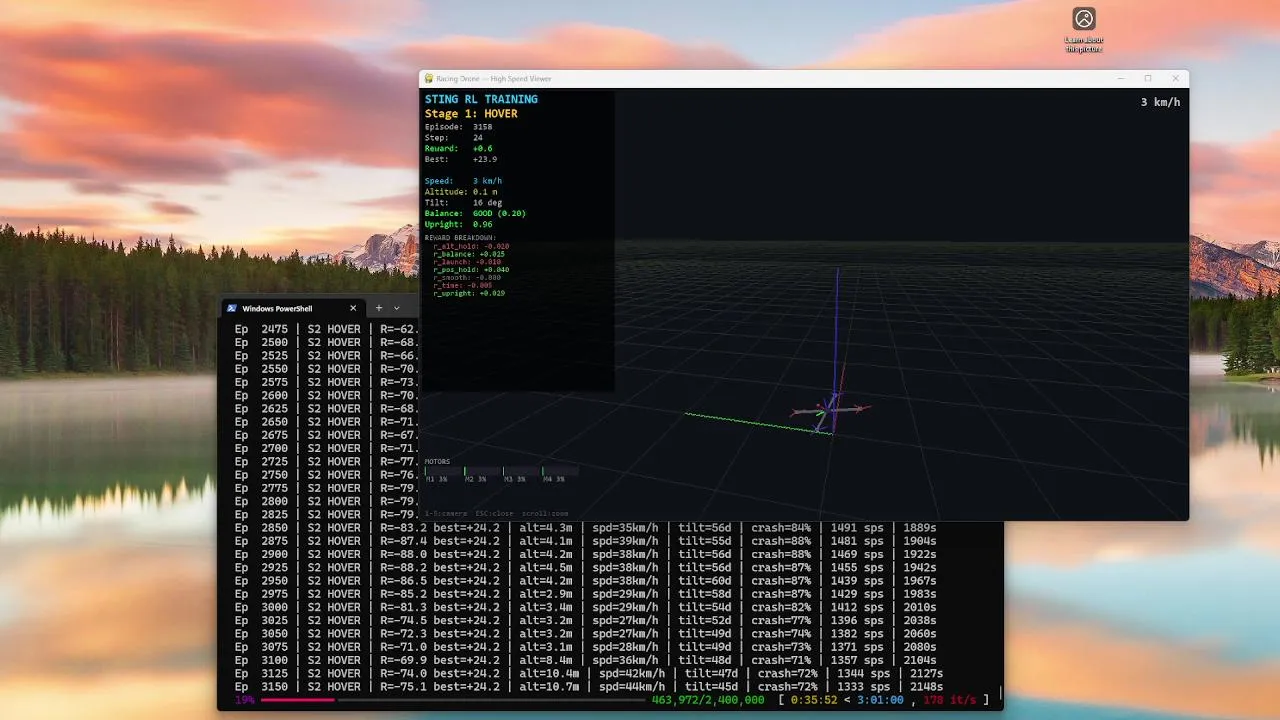
Task: Click the camera/ESC/scroll keyboard hint text
Action: (x=496, y=513)
